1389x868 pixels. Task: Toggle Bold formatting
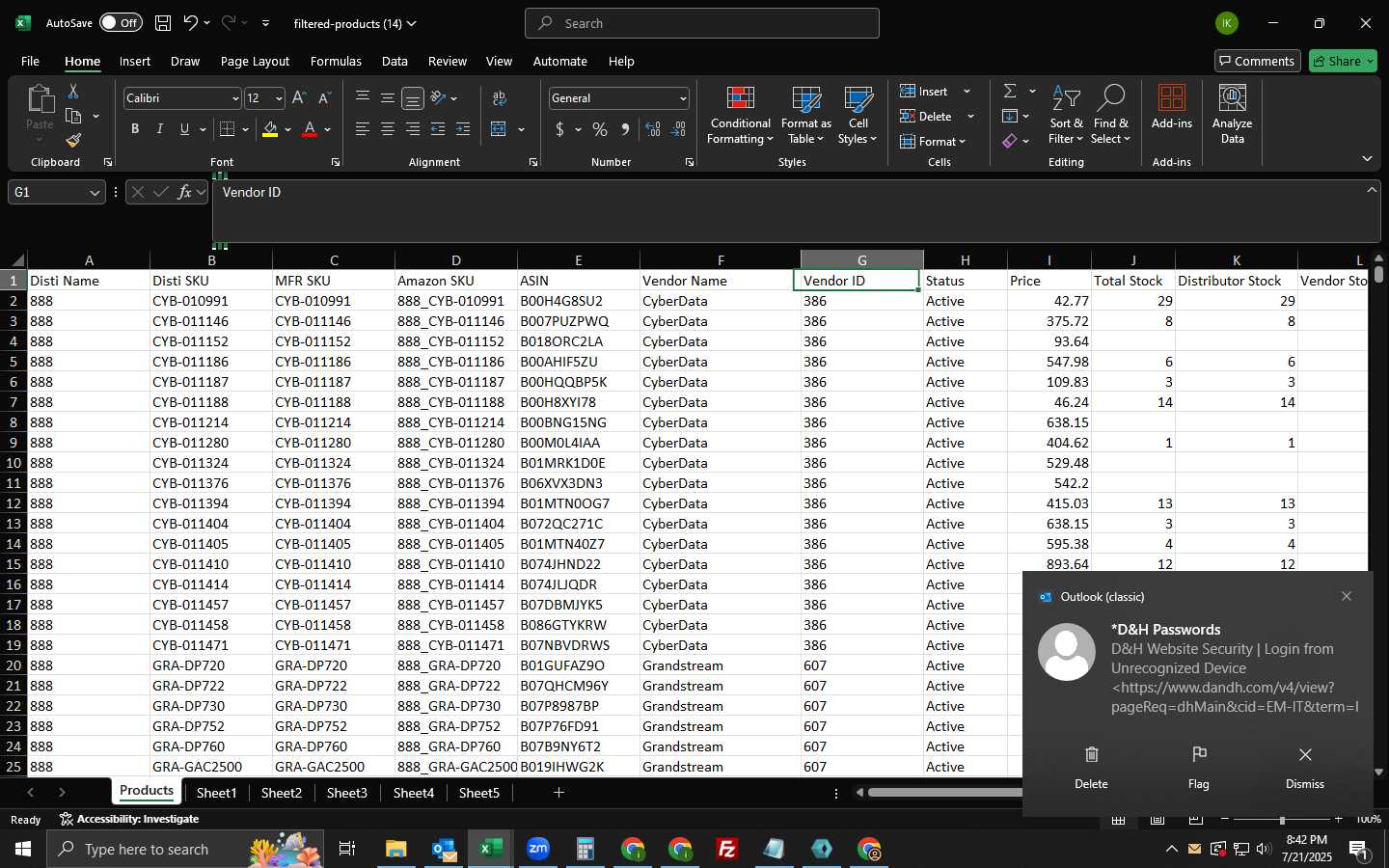135,129
